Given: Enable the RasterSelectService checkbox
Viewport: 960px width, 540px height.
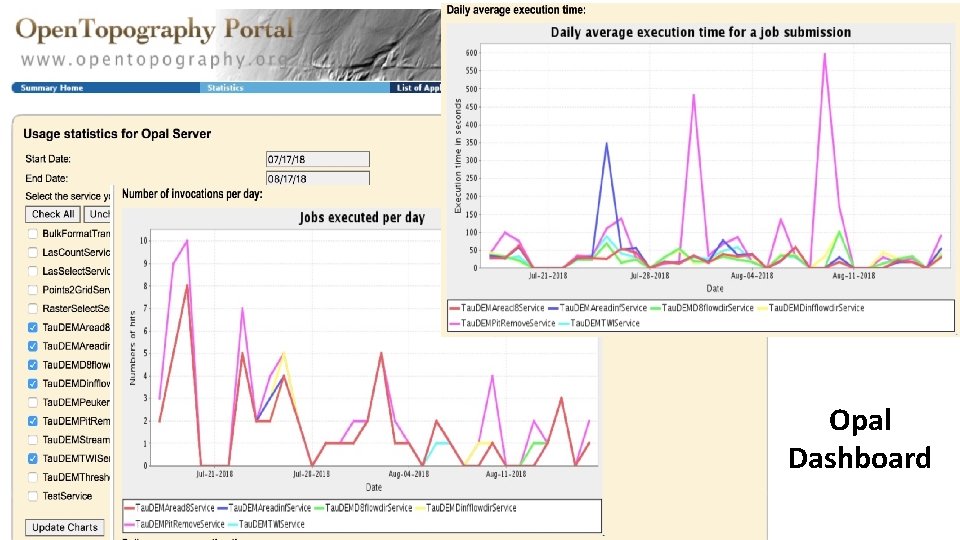Looking at the screenshot, I should pyautogui.click(x=33, y=309).
